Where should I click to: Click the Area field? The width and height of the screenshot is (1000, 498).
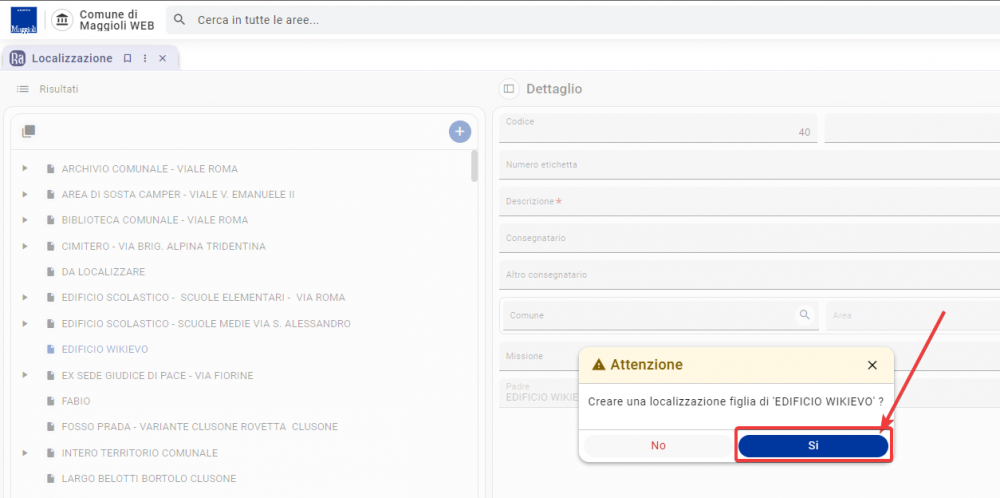pos(913,315)
